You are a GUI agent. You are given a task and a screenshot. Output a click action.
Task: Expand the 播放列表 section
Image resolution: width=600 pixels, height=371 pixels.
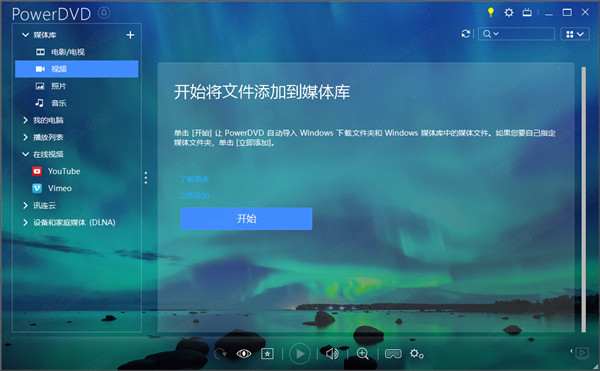coord(25,137)
